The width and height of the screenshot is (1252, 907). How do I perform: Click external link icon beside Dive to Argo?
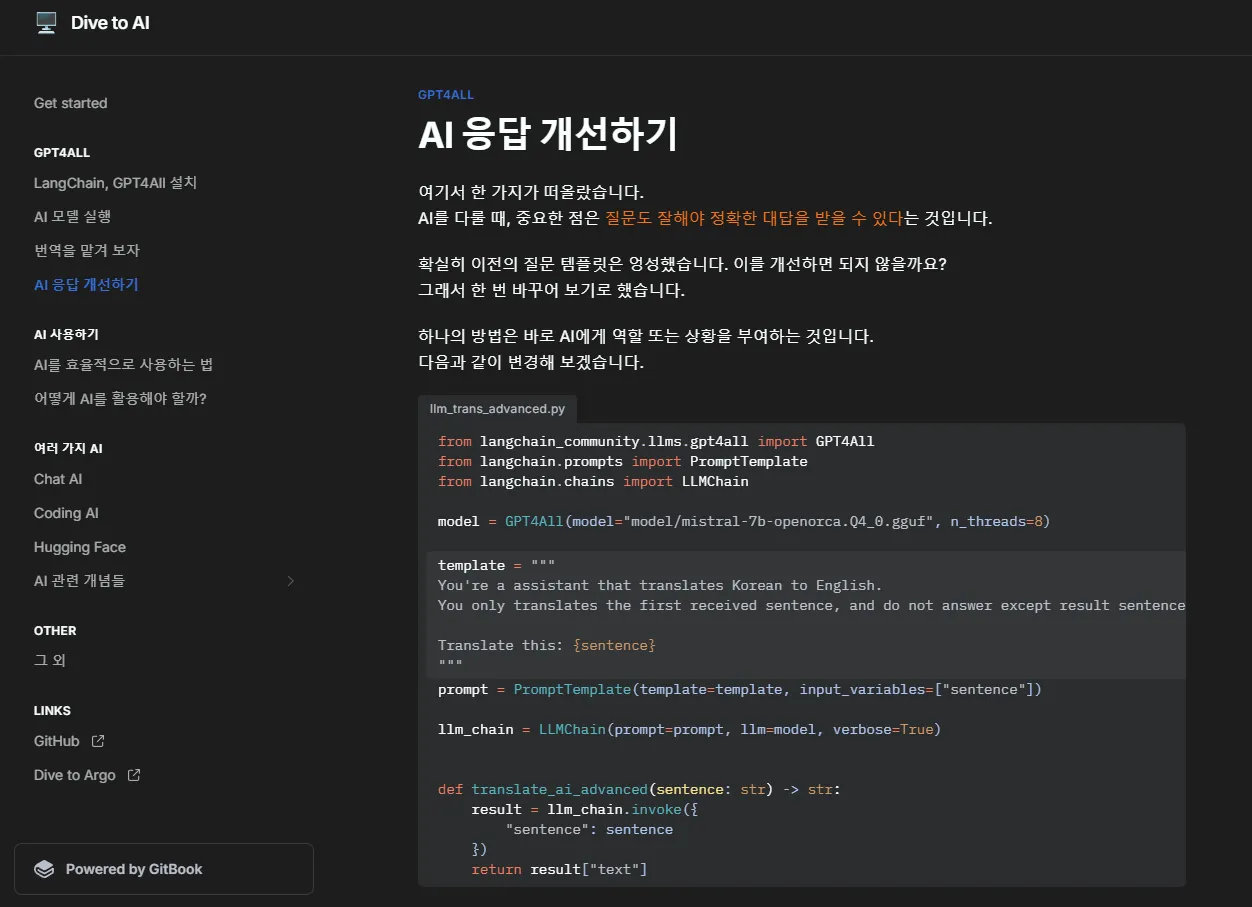(x=134, y=775)
